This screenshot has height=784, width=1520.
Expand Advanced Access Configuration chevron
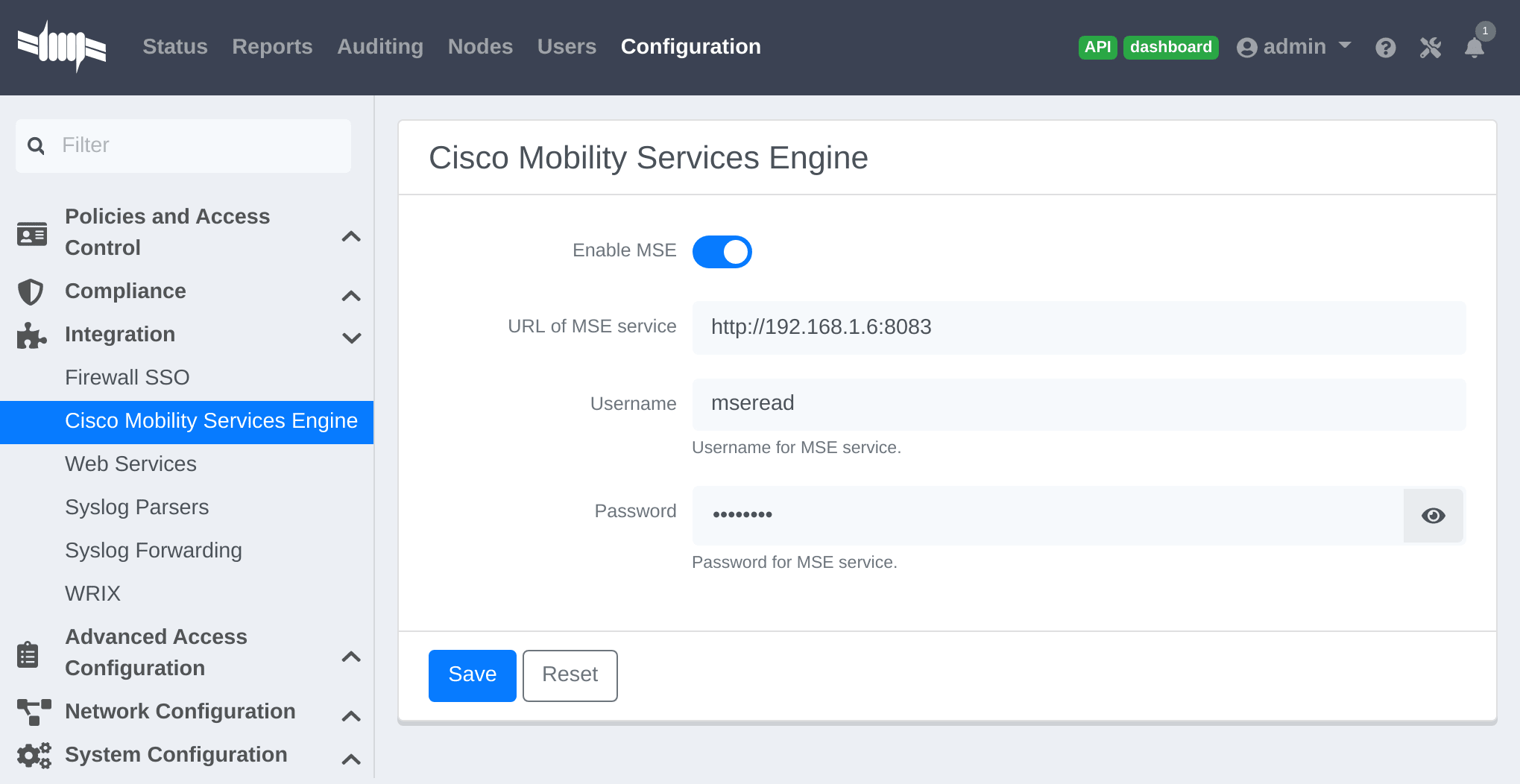click(351, 657)
